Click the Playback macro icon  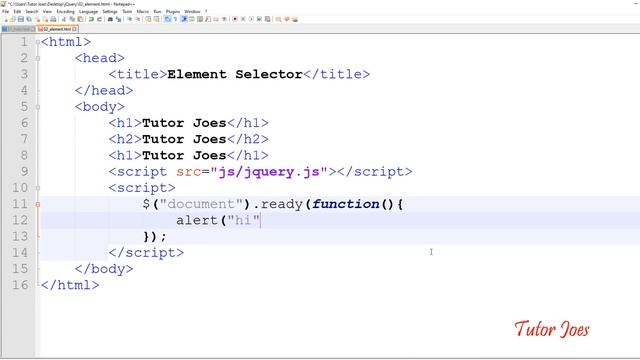(x=251, y=19)
